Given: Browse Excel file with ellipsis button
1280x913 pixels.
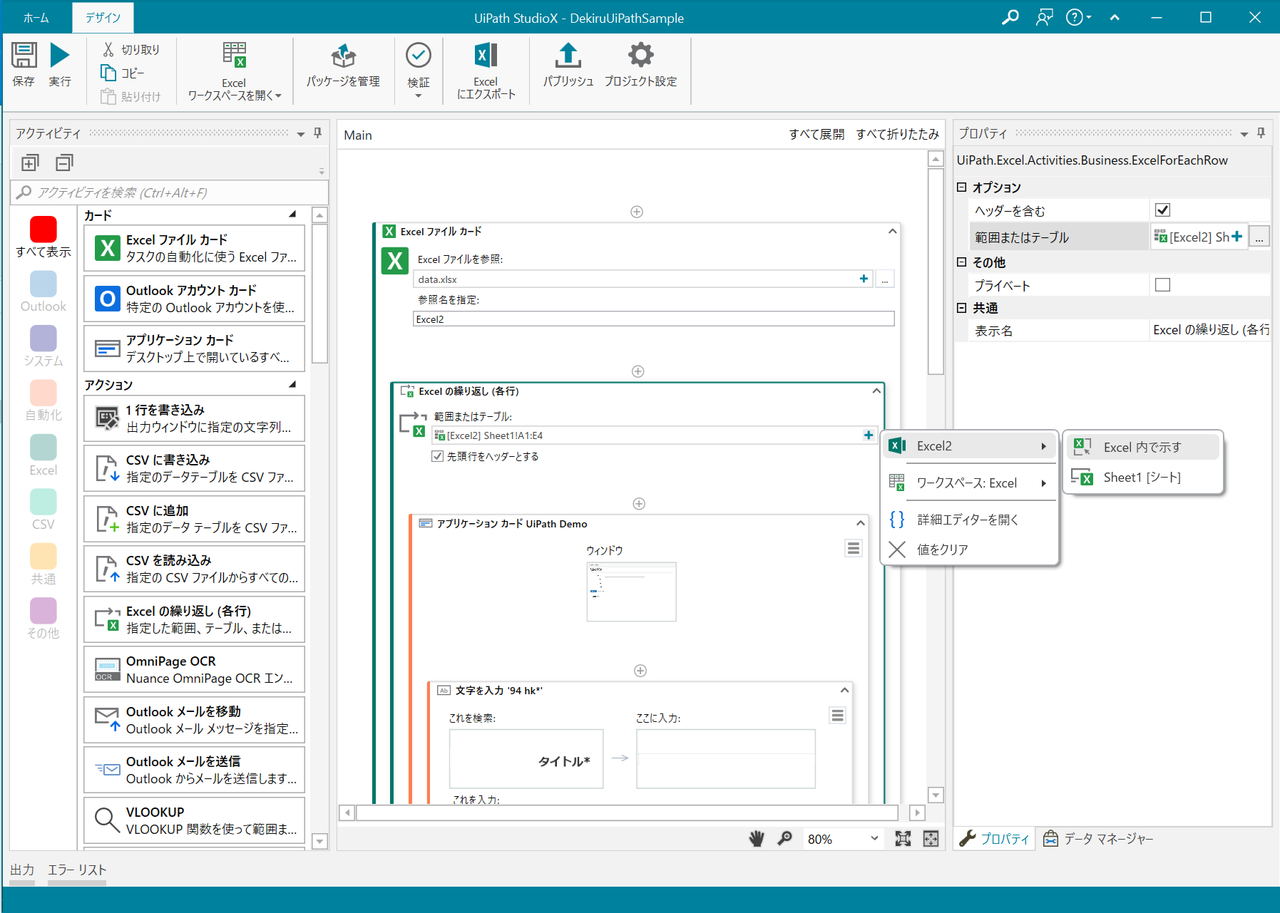Looking at the screenshot, I should point(885,279).
